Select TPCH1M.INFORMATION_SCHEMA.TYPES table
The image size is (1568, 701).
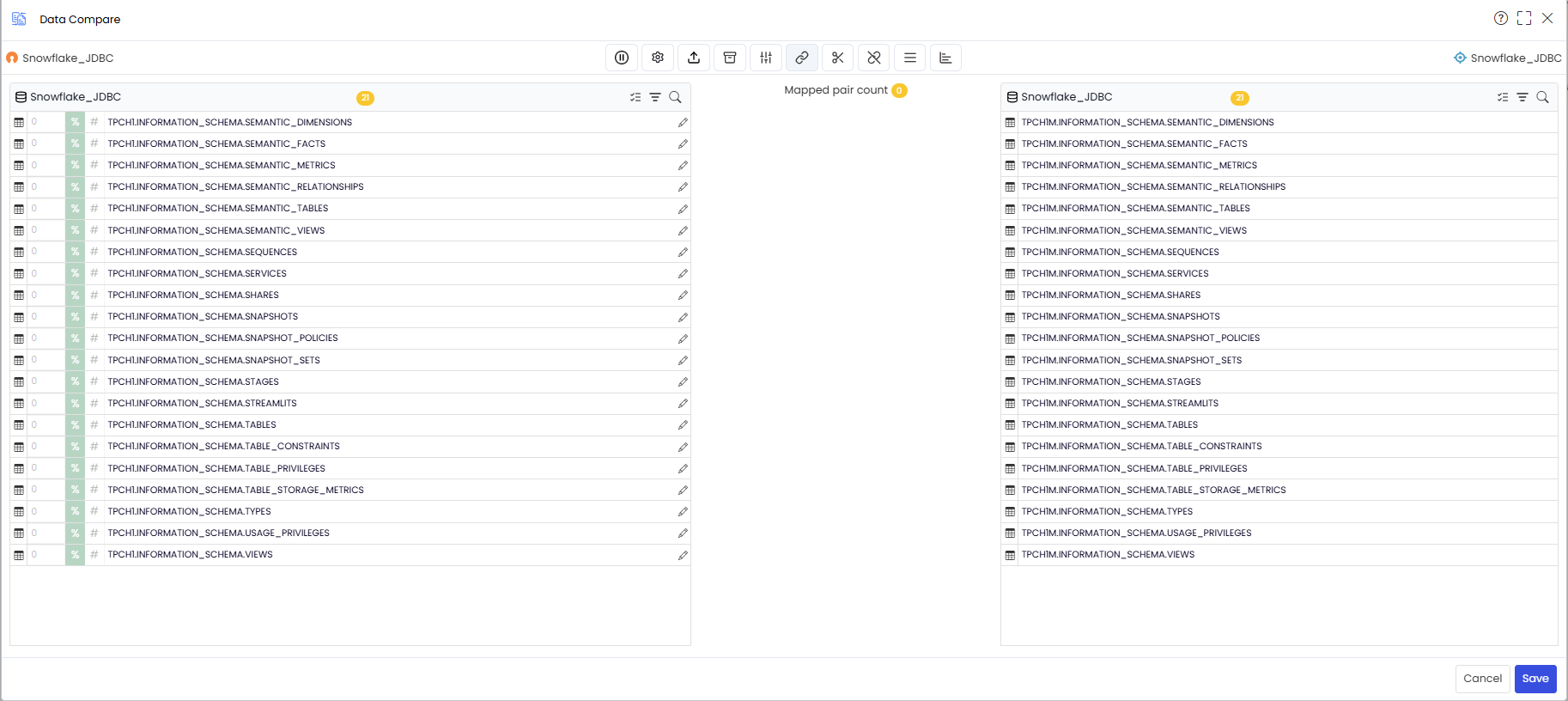pos(1107,511)
